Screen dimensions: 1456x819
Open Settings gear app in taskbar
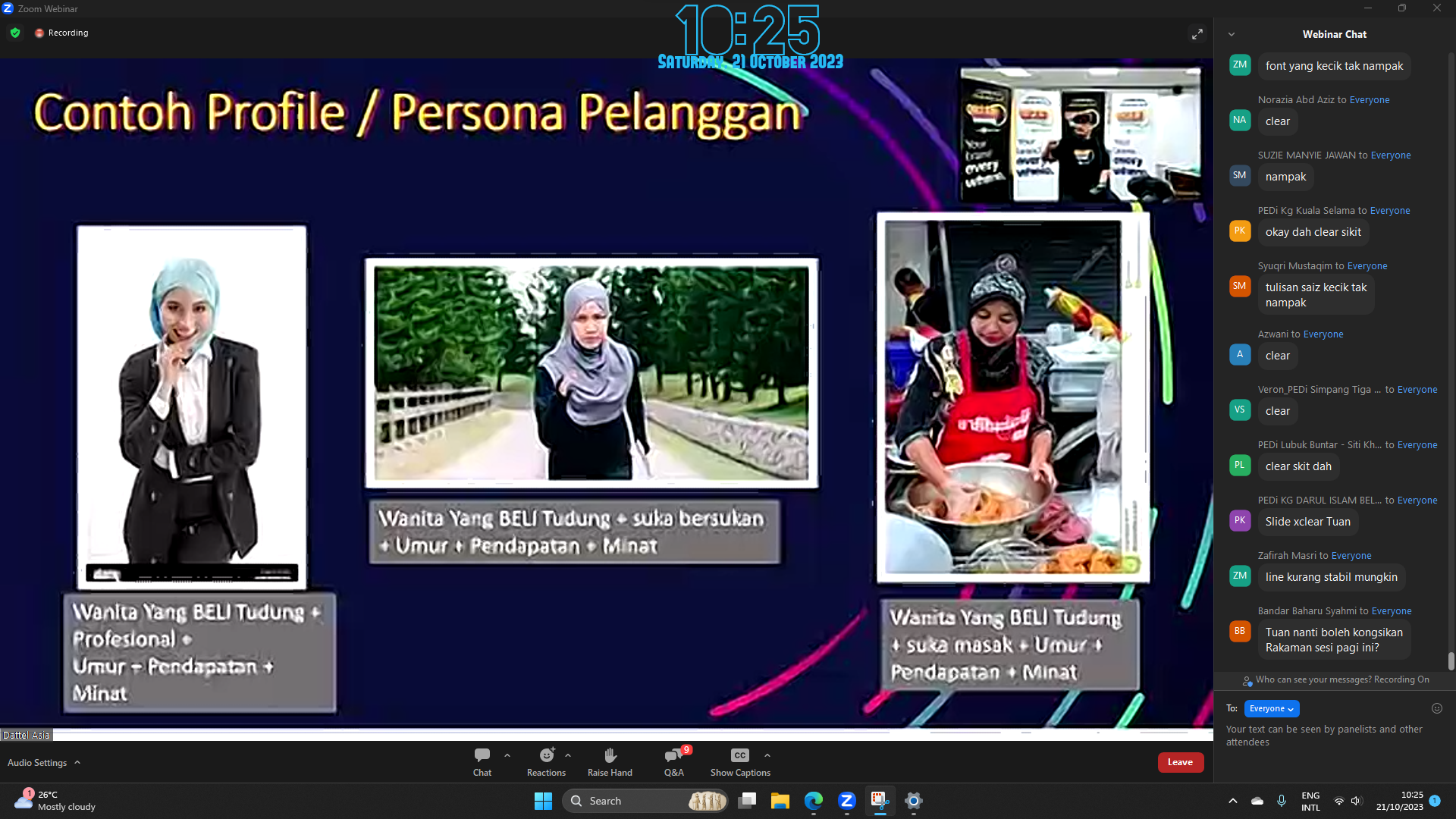914,801
